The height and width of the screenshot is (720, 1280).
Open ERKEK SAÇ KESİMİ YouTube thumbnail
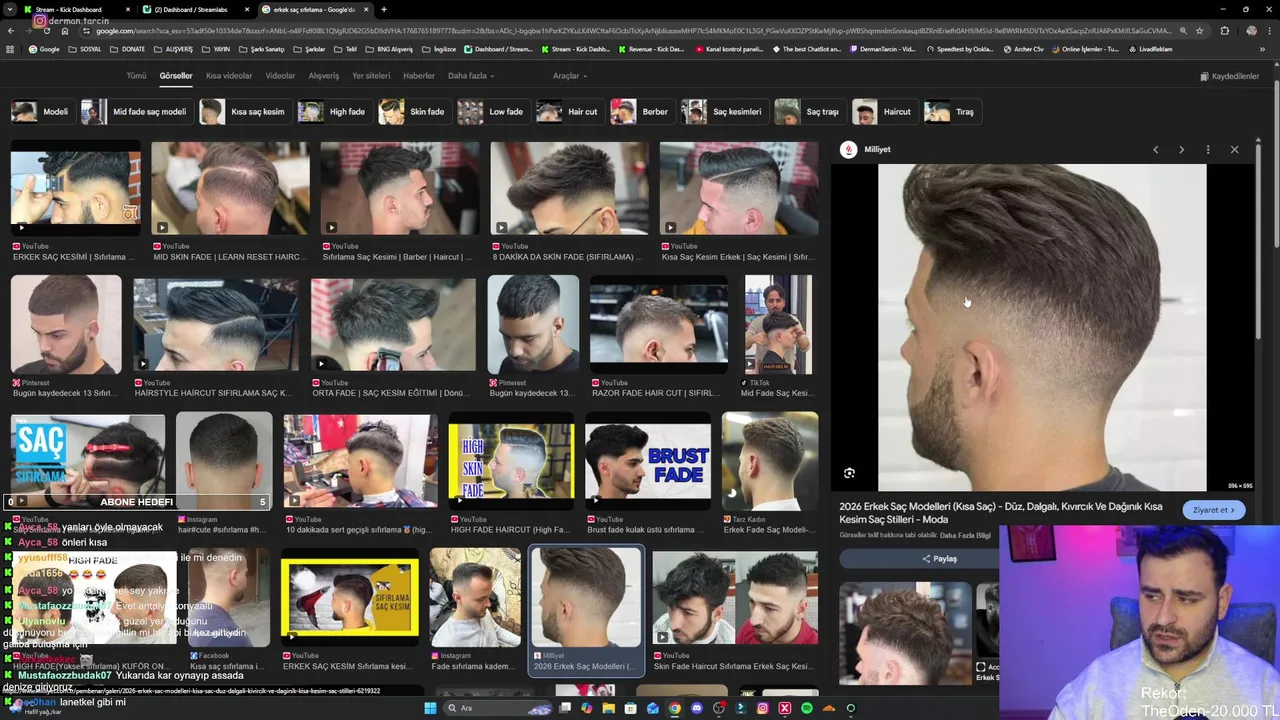click(76, 188)
